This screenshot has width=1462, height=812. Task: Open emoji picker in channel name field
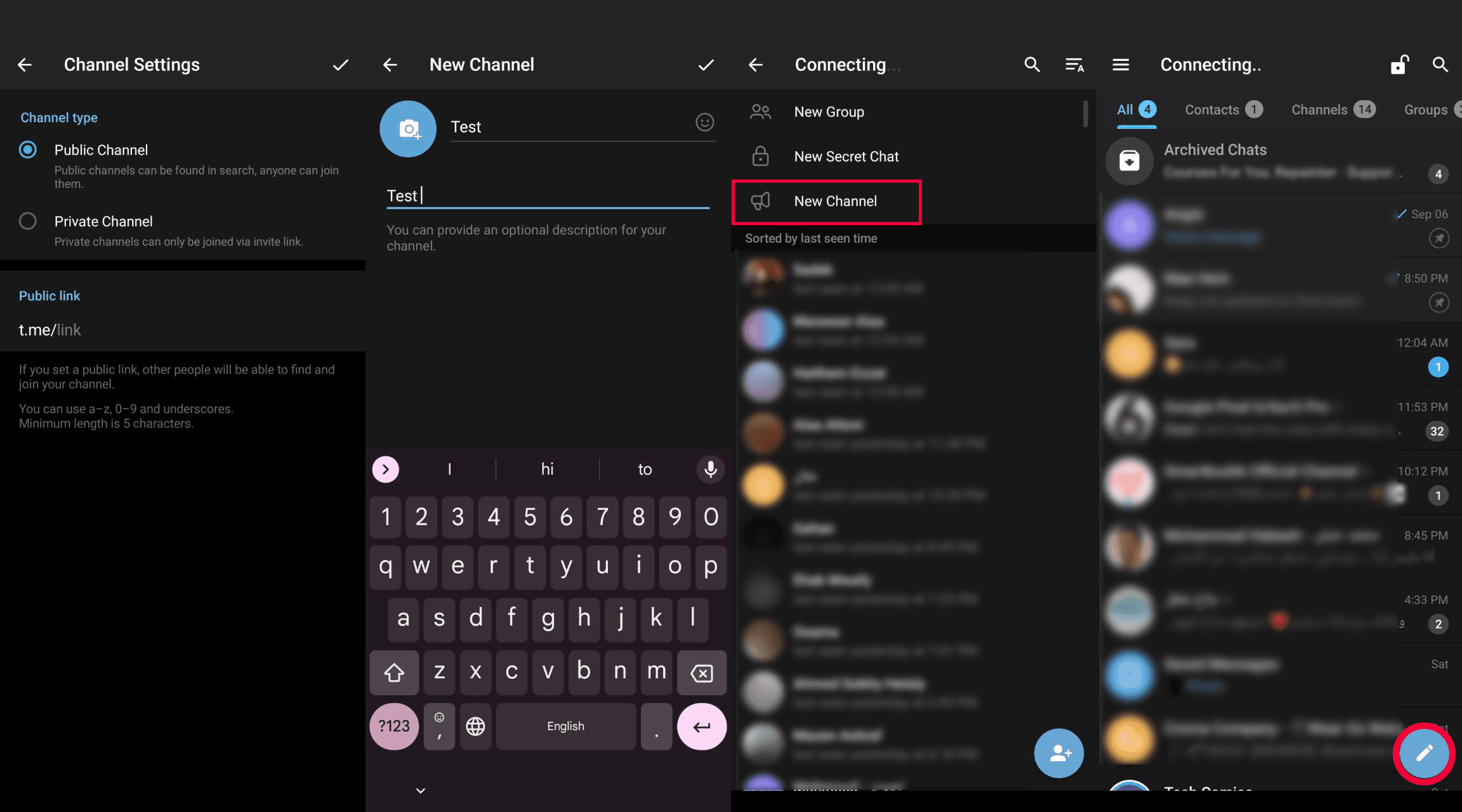[705, 122]
